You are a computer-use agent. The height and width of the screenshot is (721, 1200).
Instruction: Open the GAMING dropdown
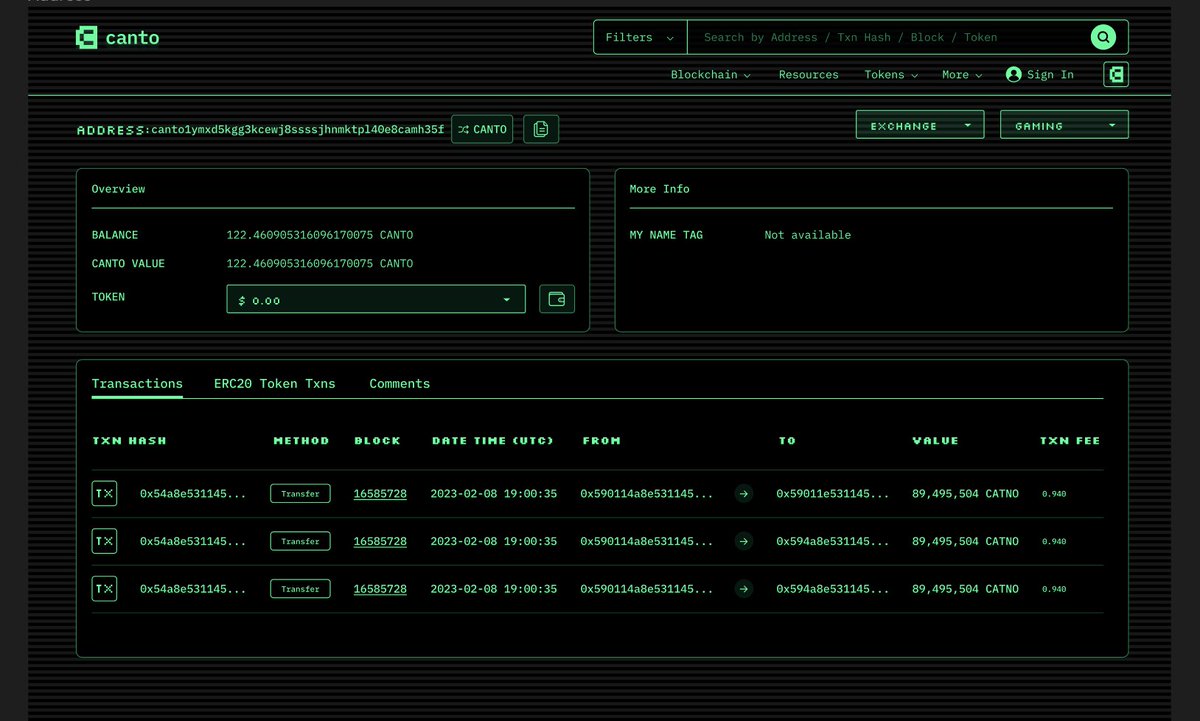[1064, 125]
